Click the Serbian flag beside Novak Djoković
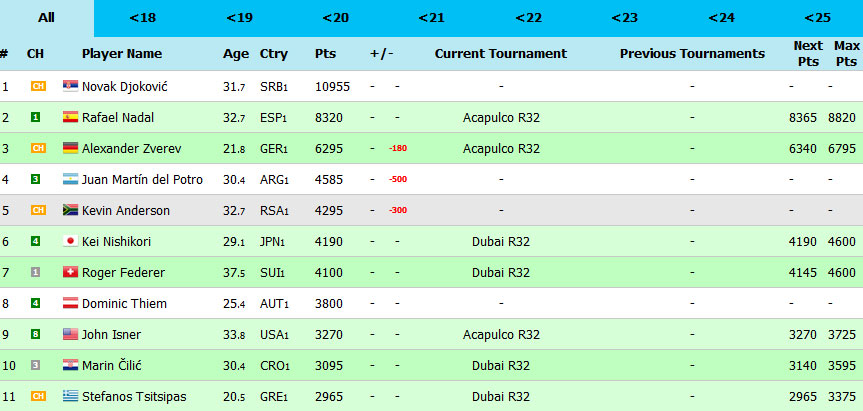Viewport: 863px width, 411px height. coord(70,87)
